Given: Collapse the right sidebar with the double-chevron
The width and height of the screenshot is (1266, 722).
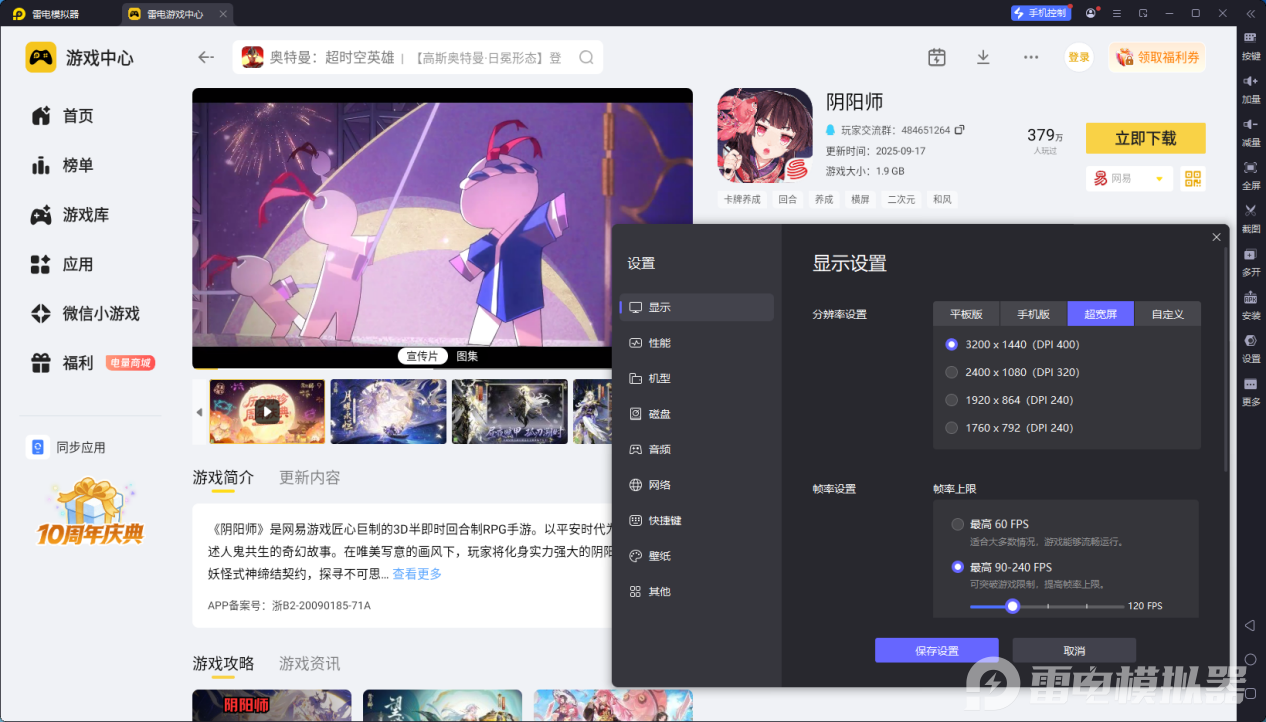Looking at the screenshot, I should coord(1250,13).
